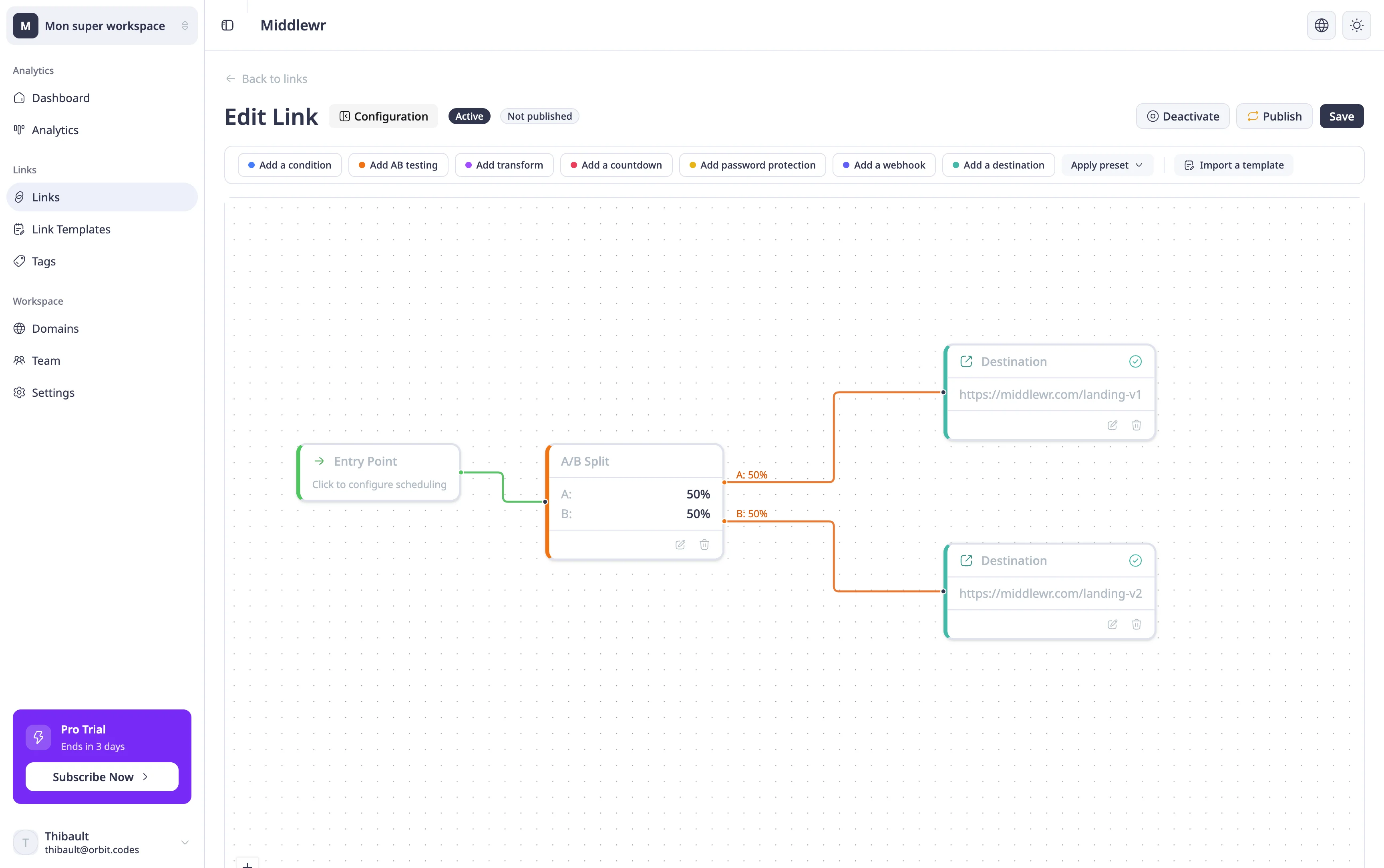Click landing-v2 destination check status icon
The image size is (1384, 868).
pos(1135,561)
